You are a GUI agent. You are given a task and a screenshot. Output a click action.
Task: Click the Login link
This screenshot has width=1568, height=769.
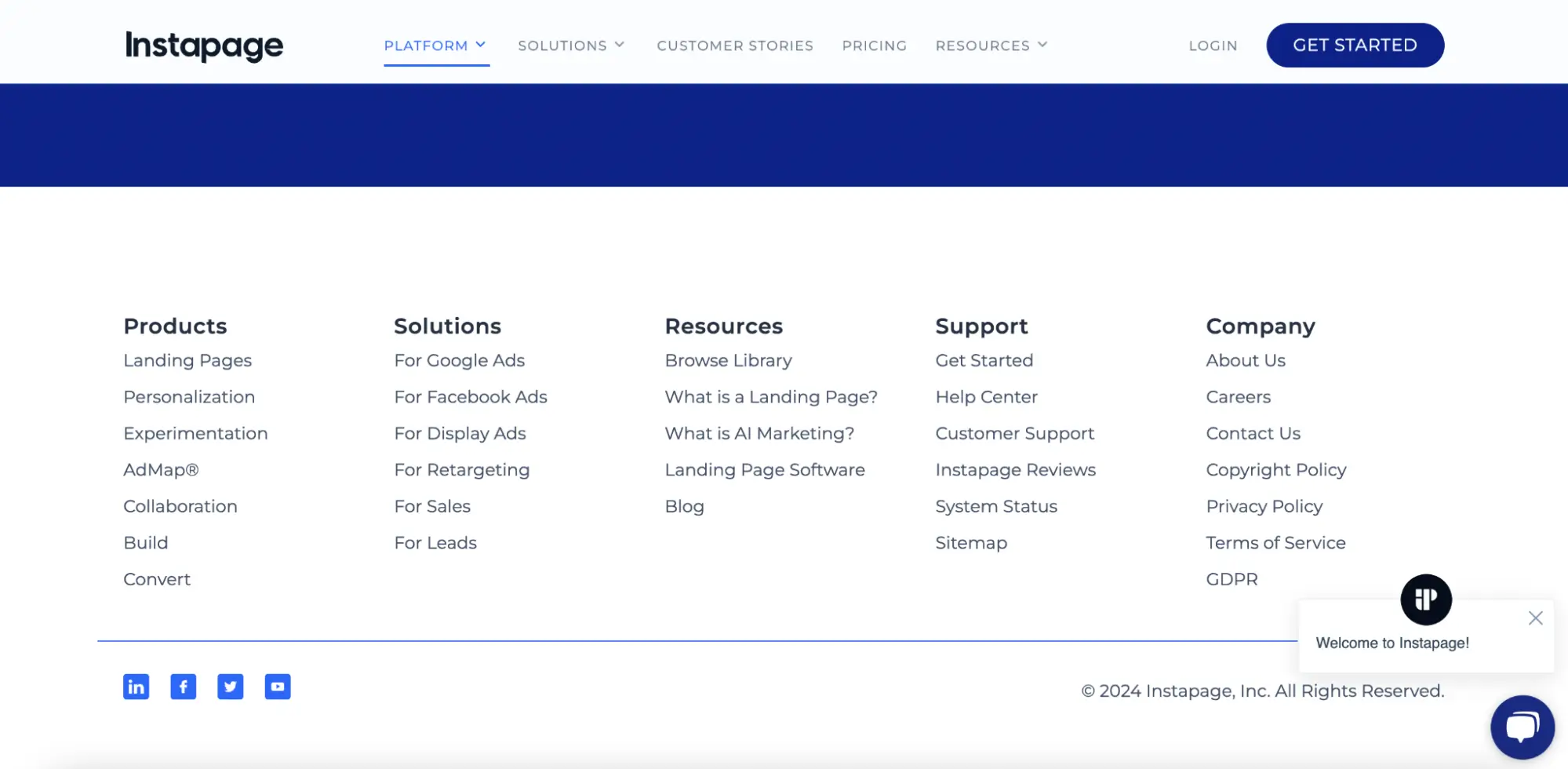[1213, 46]
